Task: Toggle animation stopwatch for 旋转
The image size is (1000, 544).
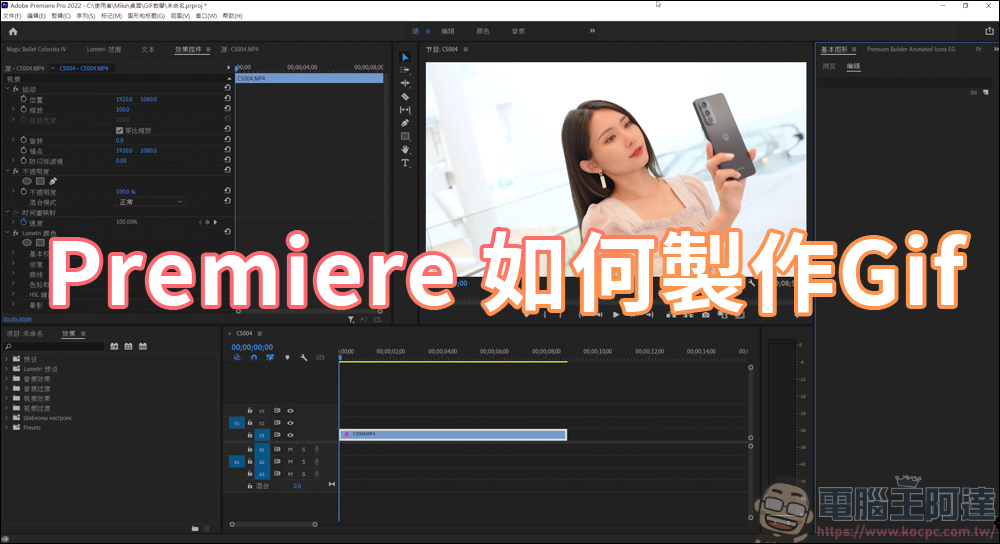Action: [24, 140]
